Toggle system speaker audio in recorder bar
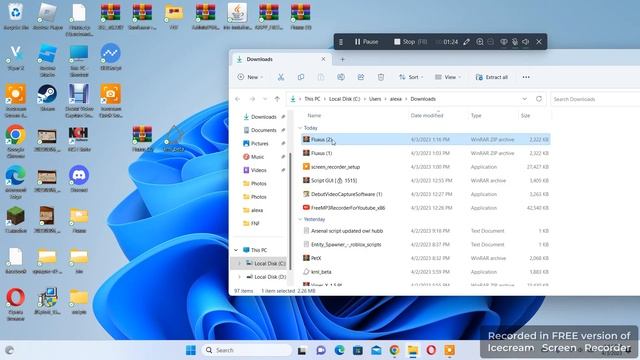The height and width of the screenshot is (360, 640). 526,42
